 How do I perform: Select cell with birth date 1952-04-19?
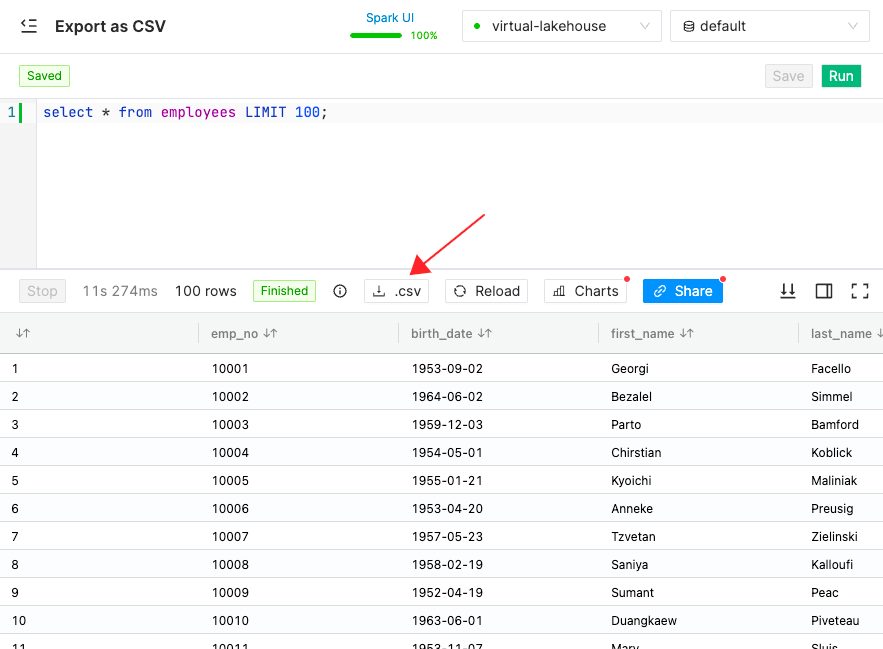click(447, 593)
